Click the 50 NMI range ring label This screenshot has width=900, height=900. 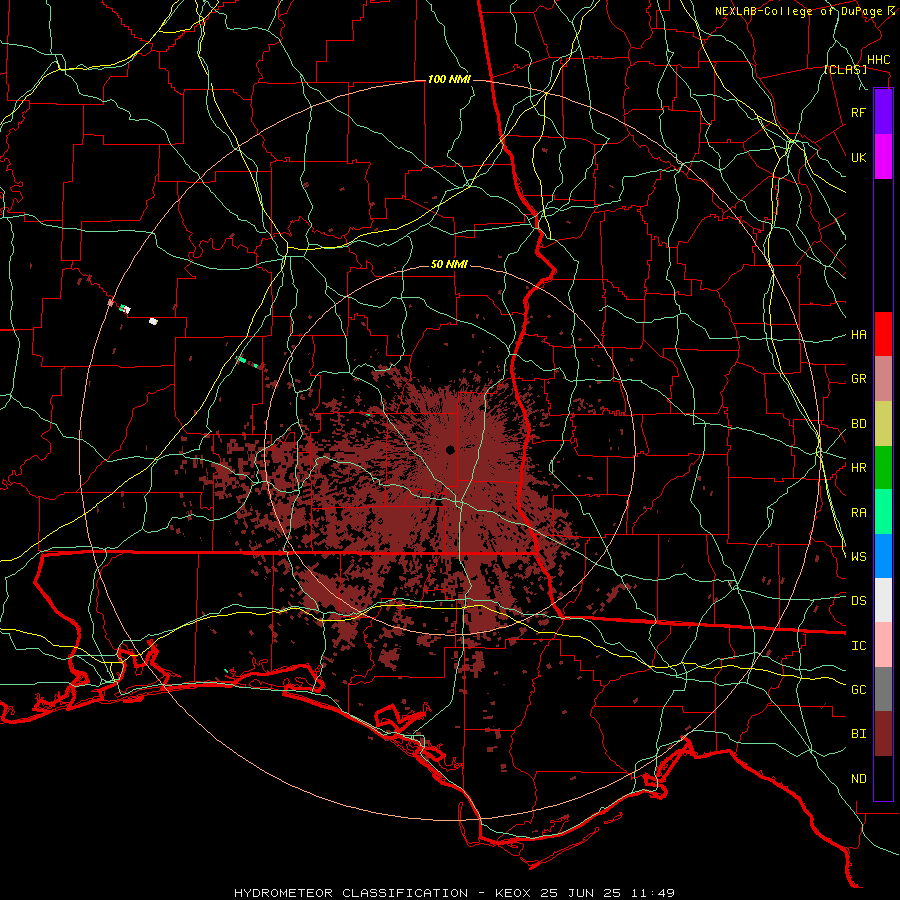click(x=449, y=264)
